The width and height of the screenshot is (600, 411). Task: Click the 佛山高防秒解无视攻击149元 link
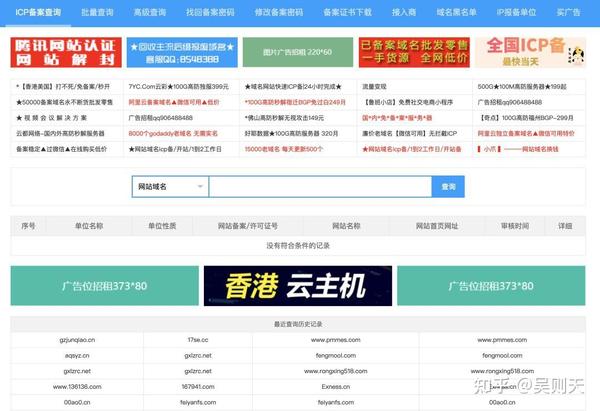[284, 118]
